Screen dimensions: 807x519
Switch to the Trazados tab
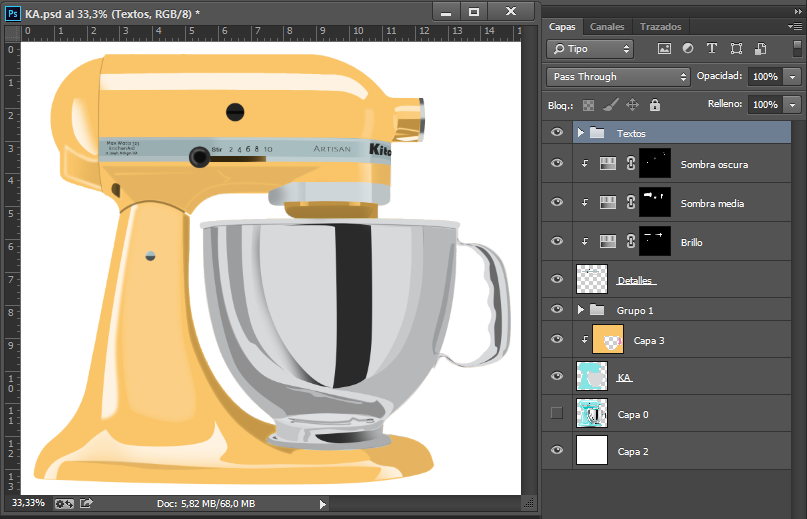(x=661, y=26)
